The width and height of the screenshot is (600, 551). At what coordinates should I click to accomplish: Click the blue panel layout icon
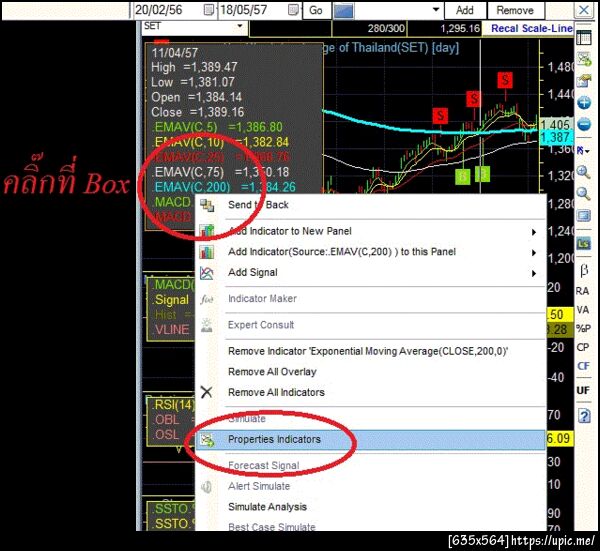click(x=584, y=216)
